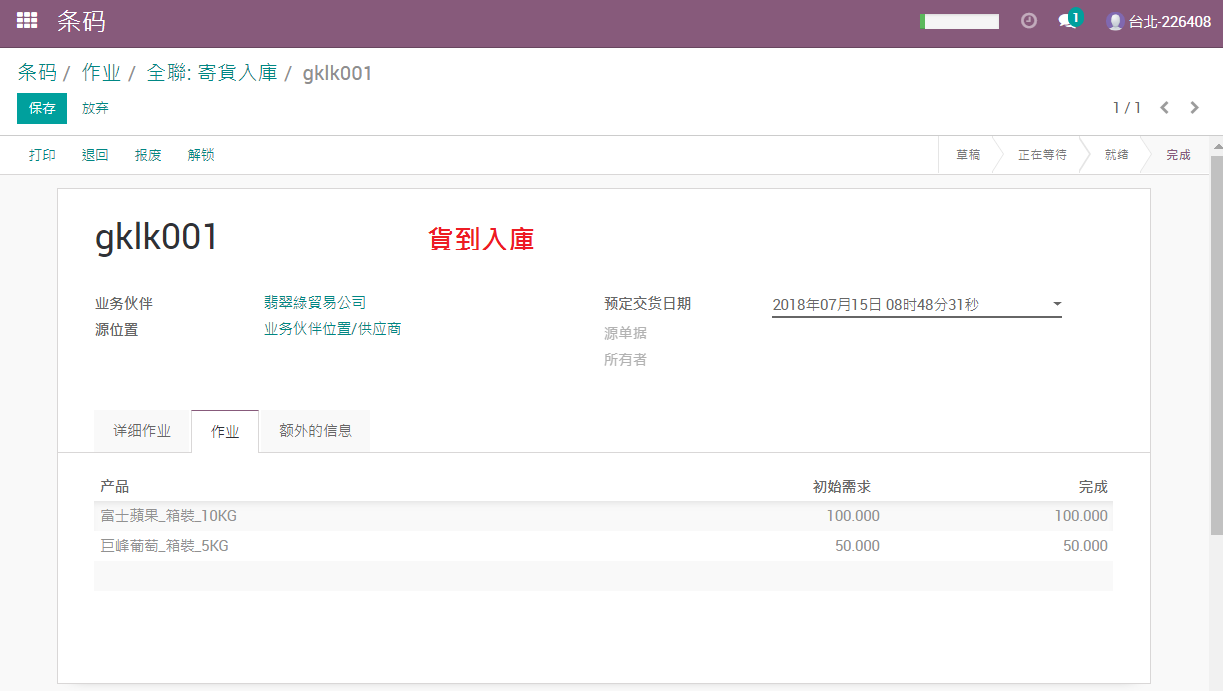The image size is (1223, 691).
Task: Click the progress bar in top header
Action: click(959, 21)
